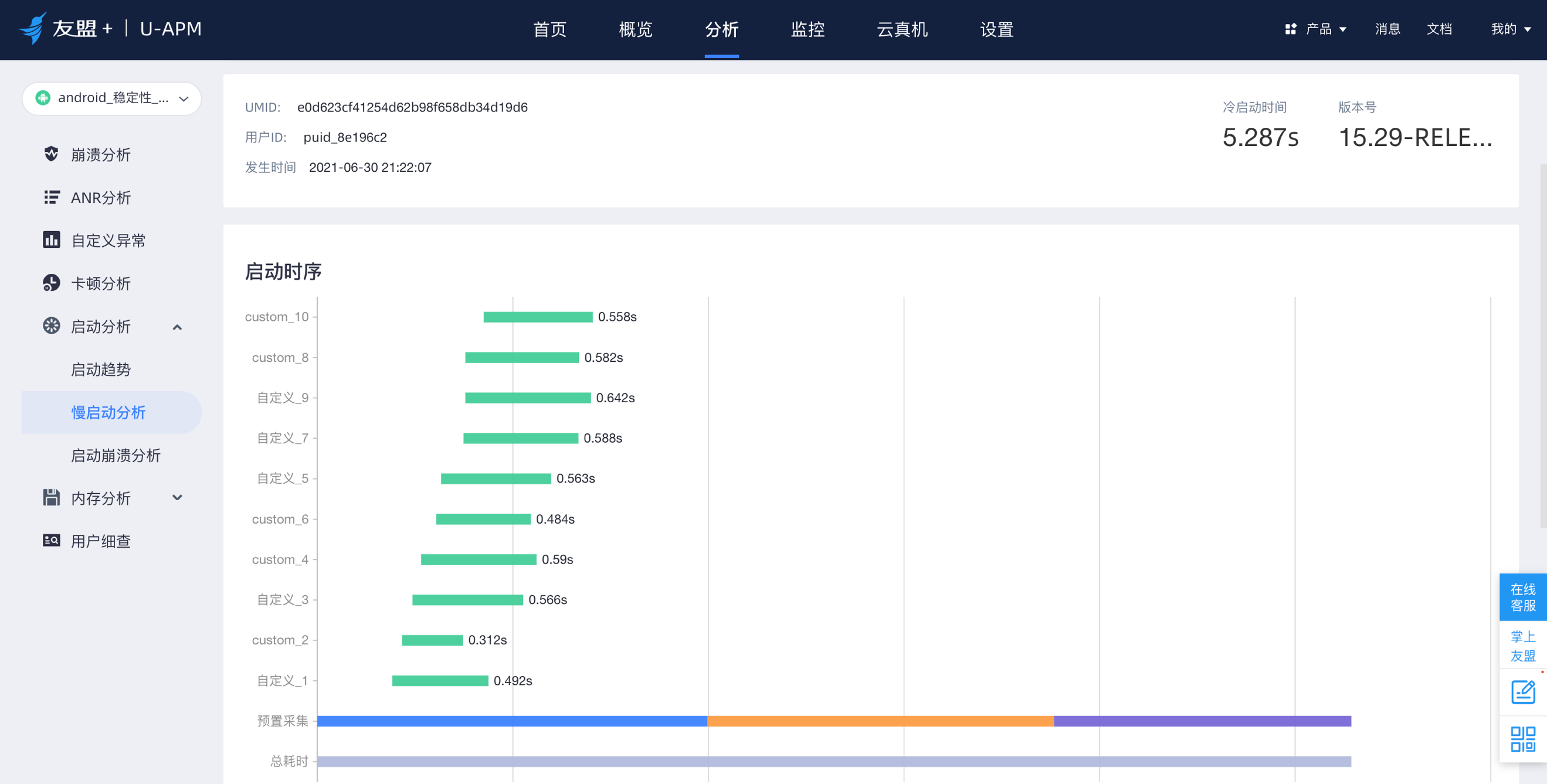Click the custom_6 bar of 0.484s
This screenshot has height=784, width=1547.
point(483,520)
